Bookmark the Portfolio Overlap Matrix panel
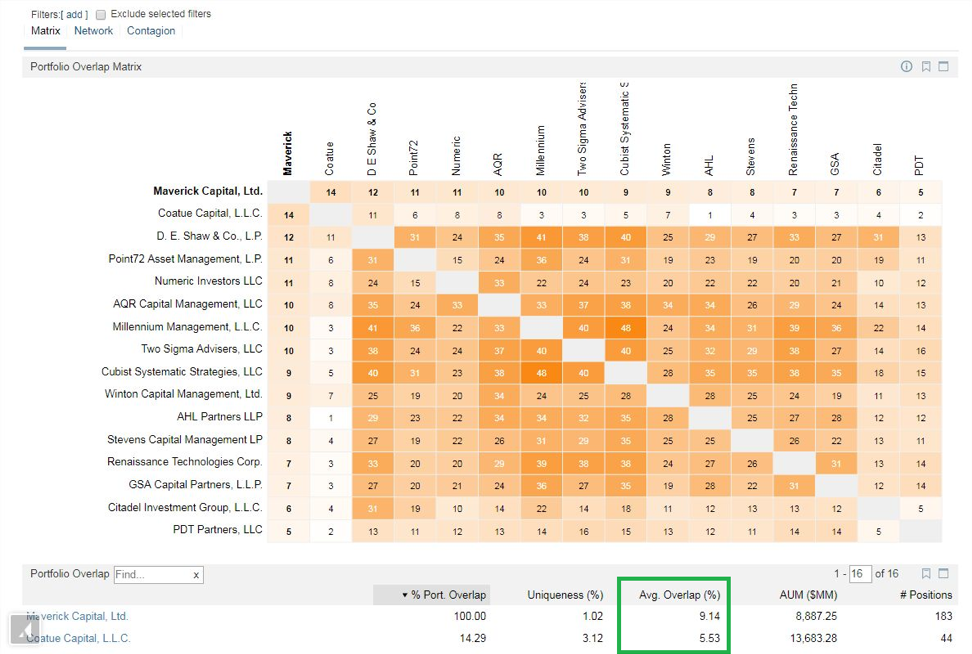This screenshot has width=972, height=654. [x=926, y=66]
